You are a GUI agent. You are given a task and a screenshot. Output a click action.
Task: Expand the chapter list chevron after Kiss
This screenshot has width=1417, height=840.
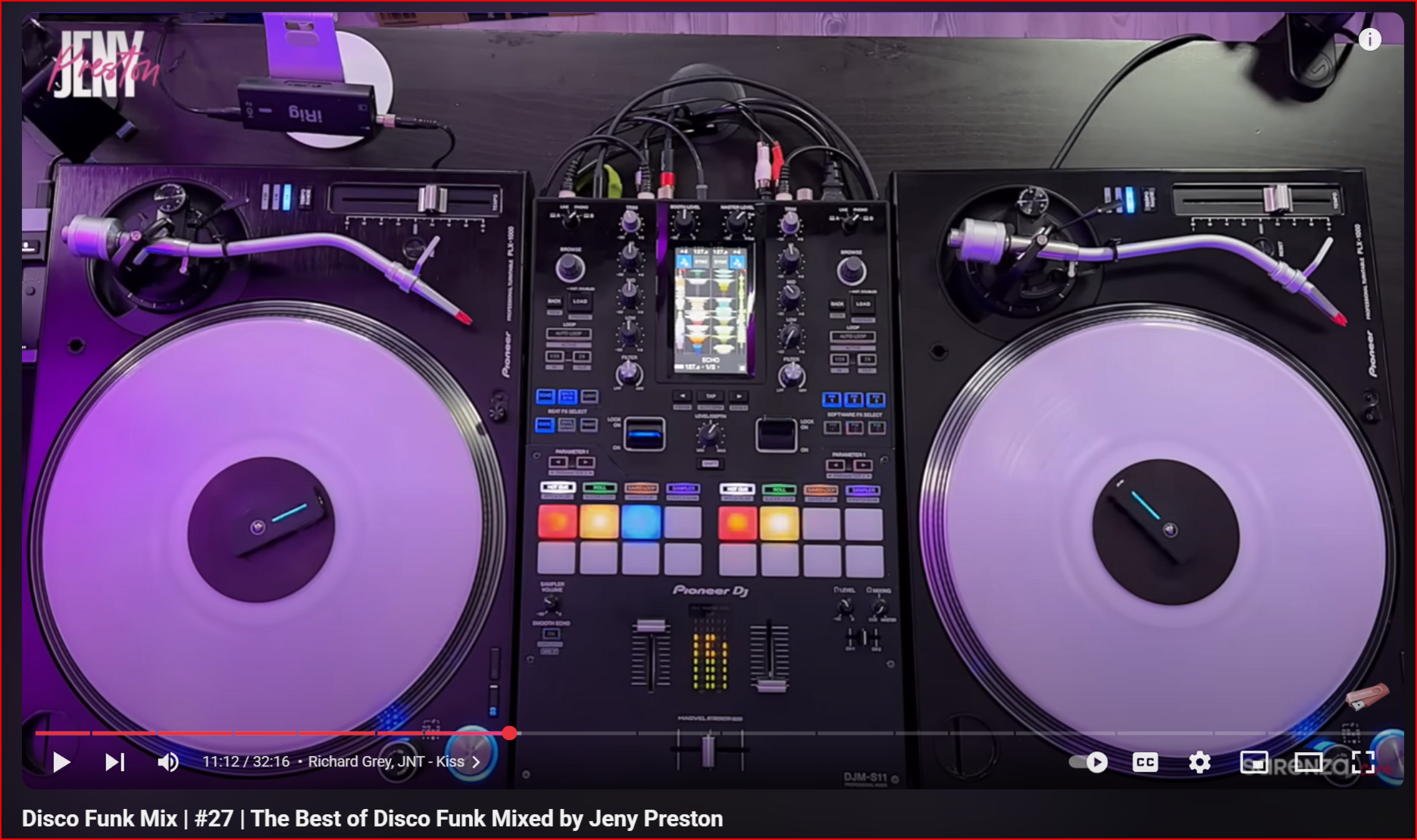476,762
